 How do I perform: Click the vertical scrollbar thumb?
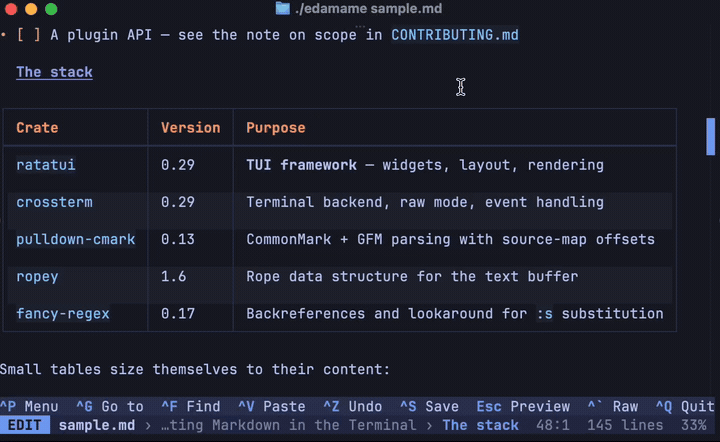coord(710,137)
